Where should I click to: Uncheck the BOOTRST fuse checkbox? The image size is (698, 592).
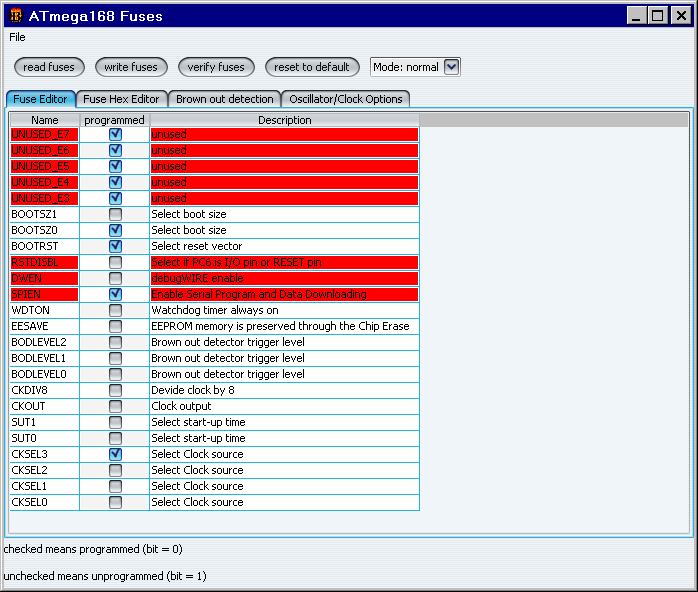115,247
